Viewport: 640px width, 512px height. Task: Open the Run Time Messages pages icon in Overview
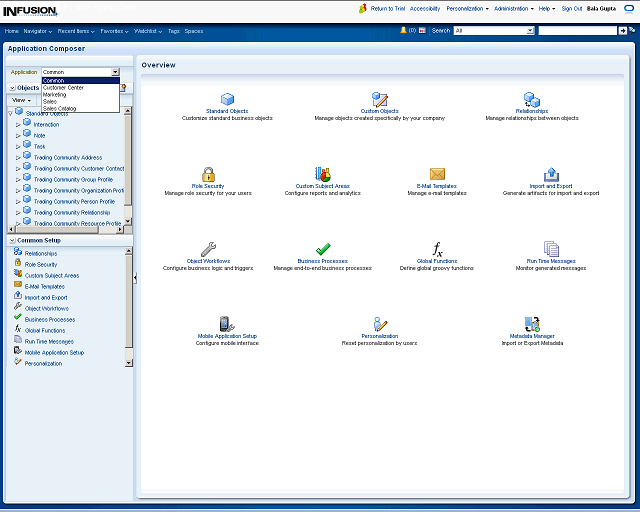pos(551,249)
